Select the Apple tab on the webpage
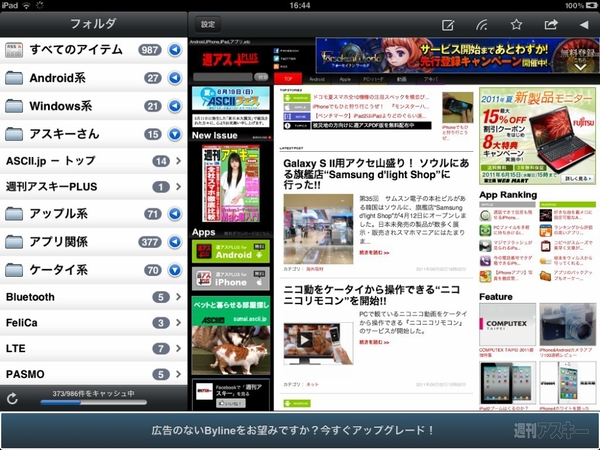This screenshot has width=600, height=450. pyautogui.click(x=345, y=79)
